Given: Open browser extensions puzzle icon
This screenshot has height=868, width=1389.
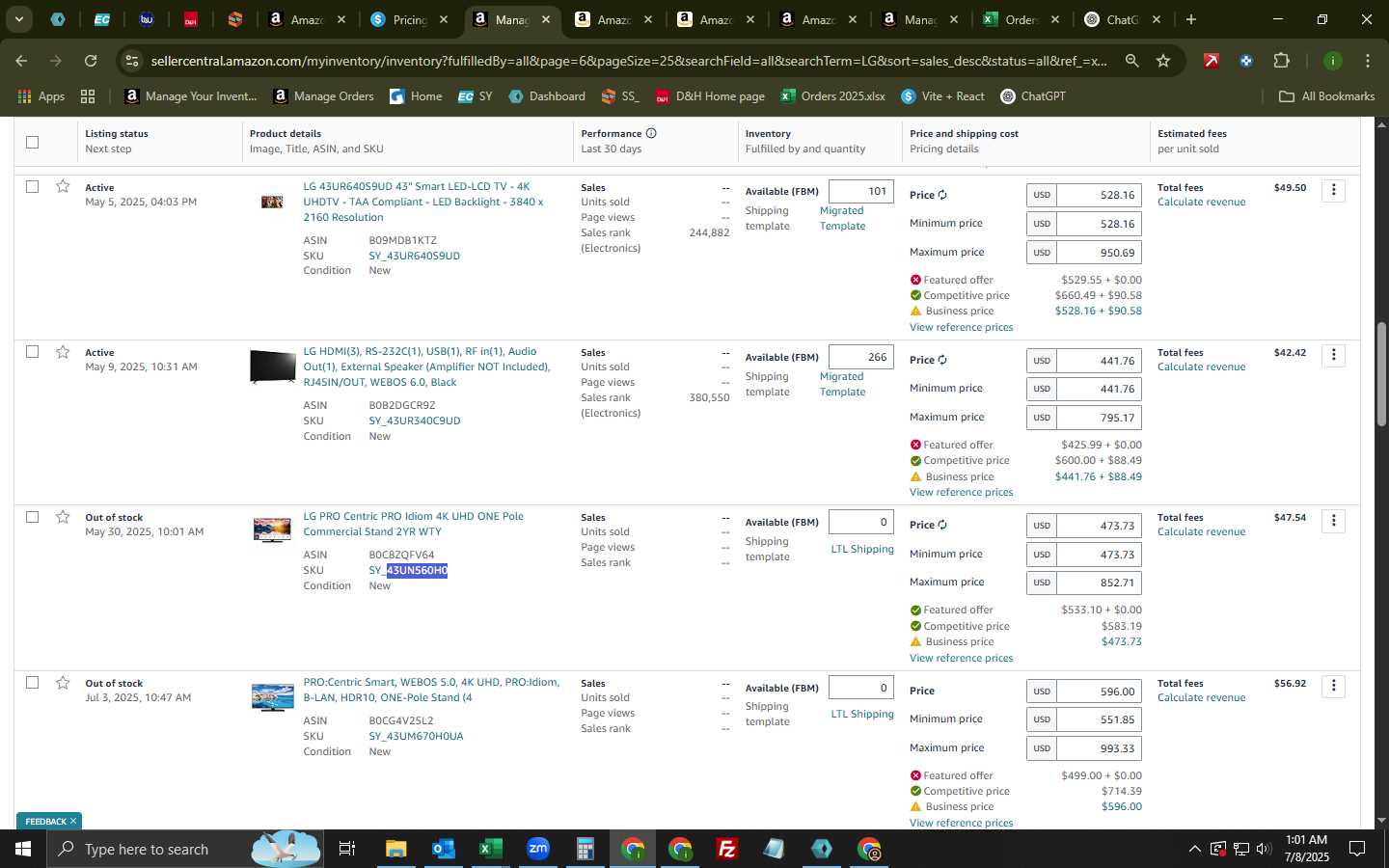Looking at the screenshot, I should pos(1281,61).
